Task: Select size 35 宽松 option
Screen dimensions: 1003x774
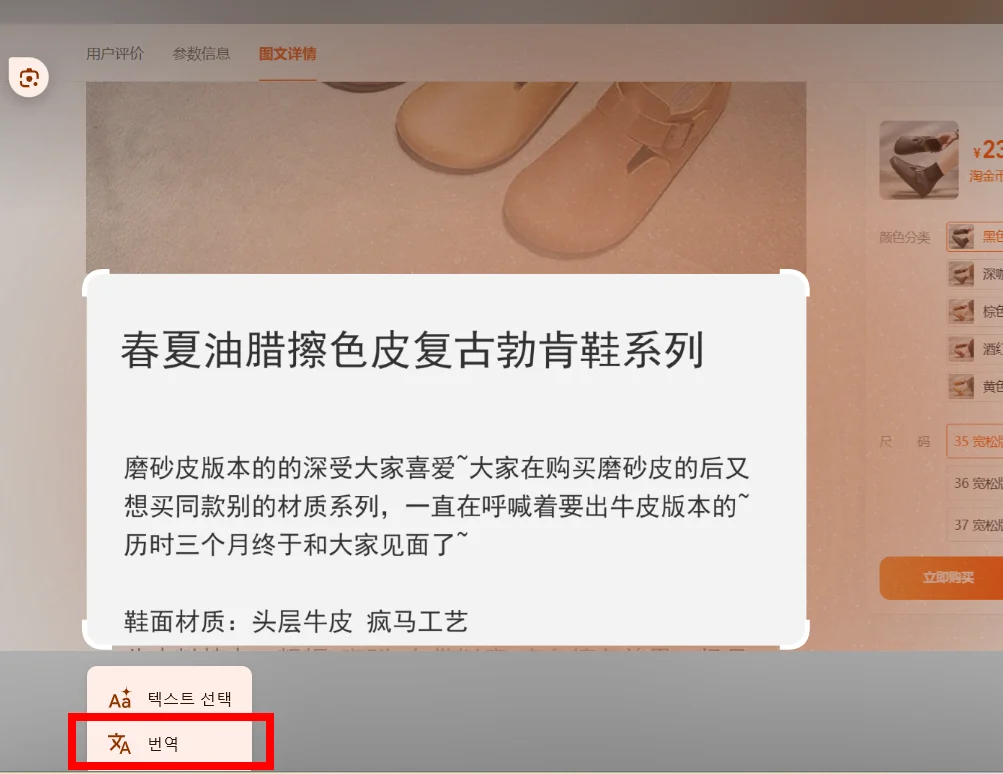Action: pos(975,441)
